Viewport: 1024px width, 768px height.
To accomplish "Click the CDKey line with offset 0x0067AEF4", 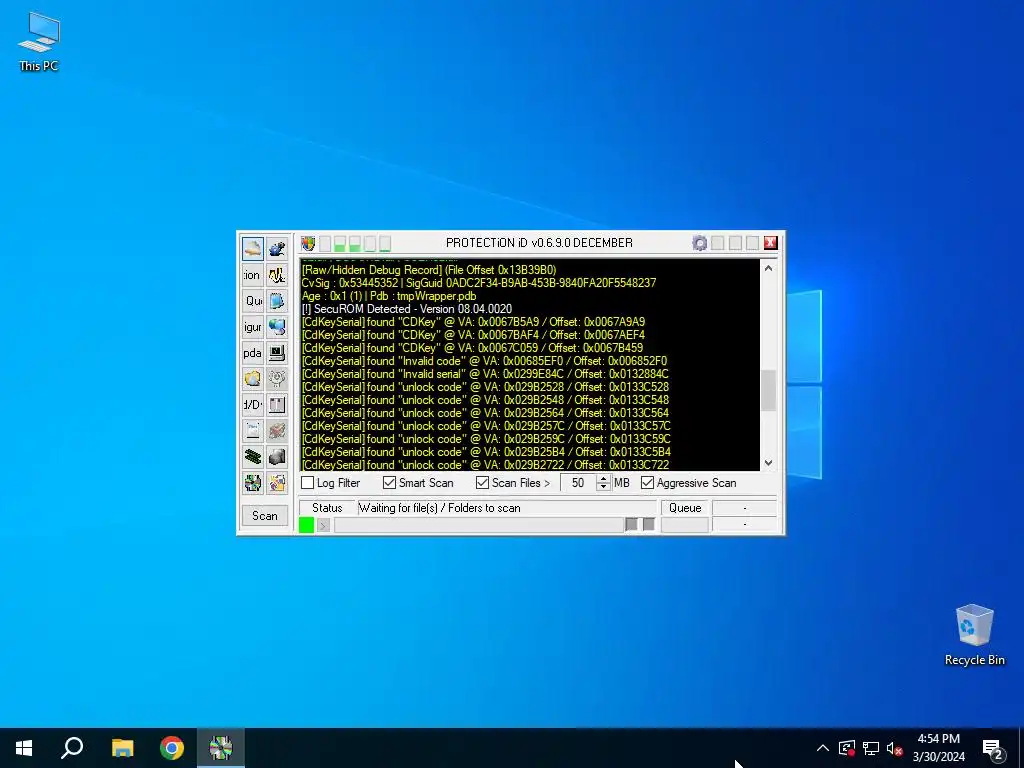I will tap(473, 335).
